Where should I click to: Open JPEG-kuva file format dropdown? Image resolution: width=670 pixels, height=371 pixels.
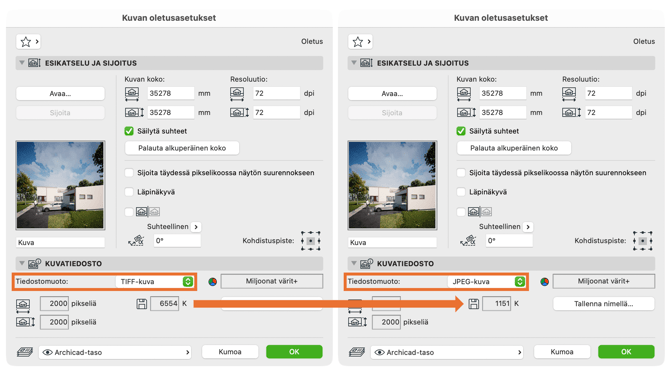[x=487, y=281]
